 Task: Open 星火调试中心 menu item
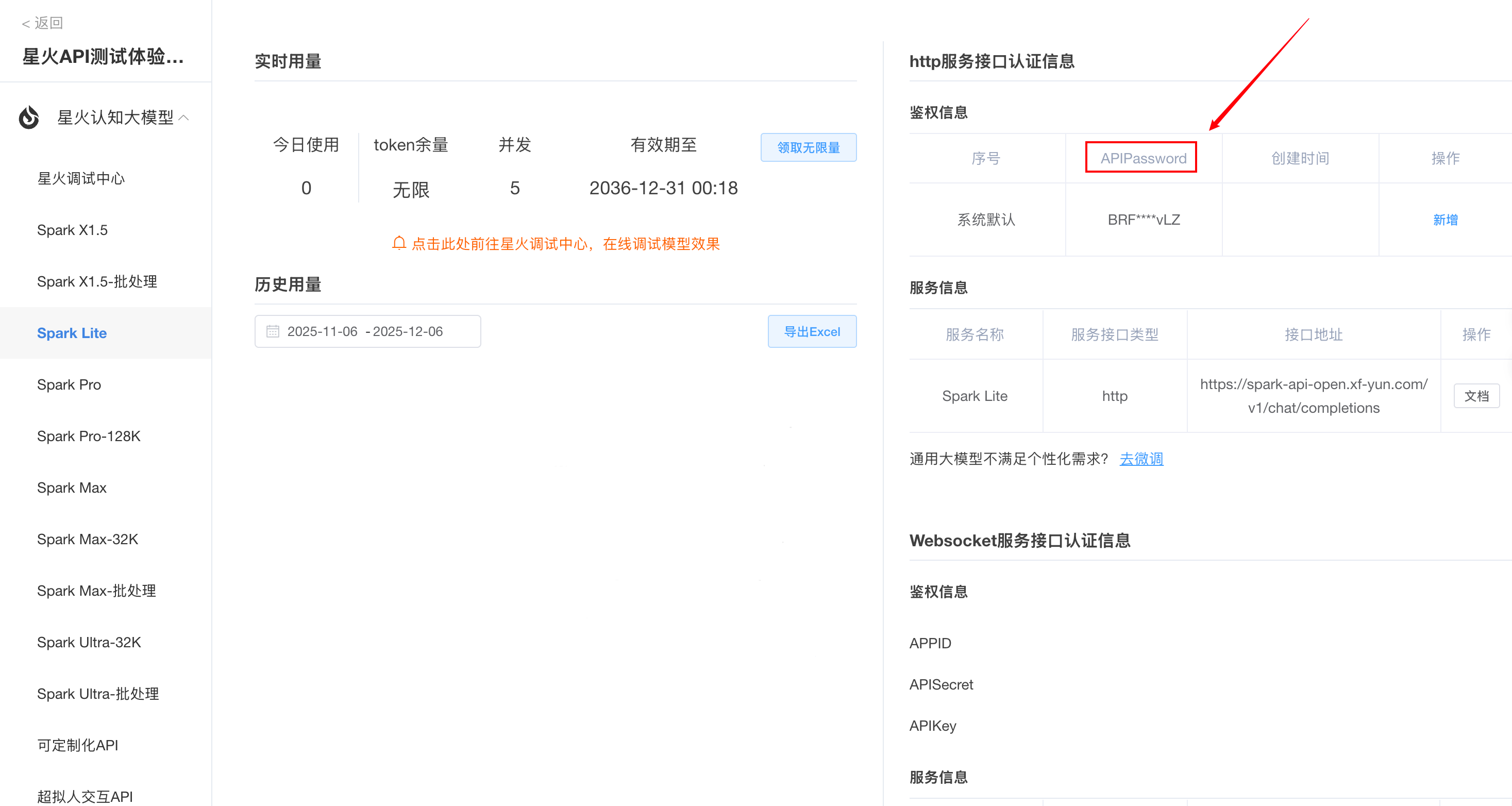[81, 178]
